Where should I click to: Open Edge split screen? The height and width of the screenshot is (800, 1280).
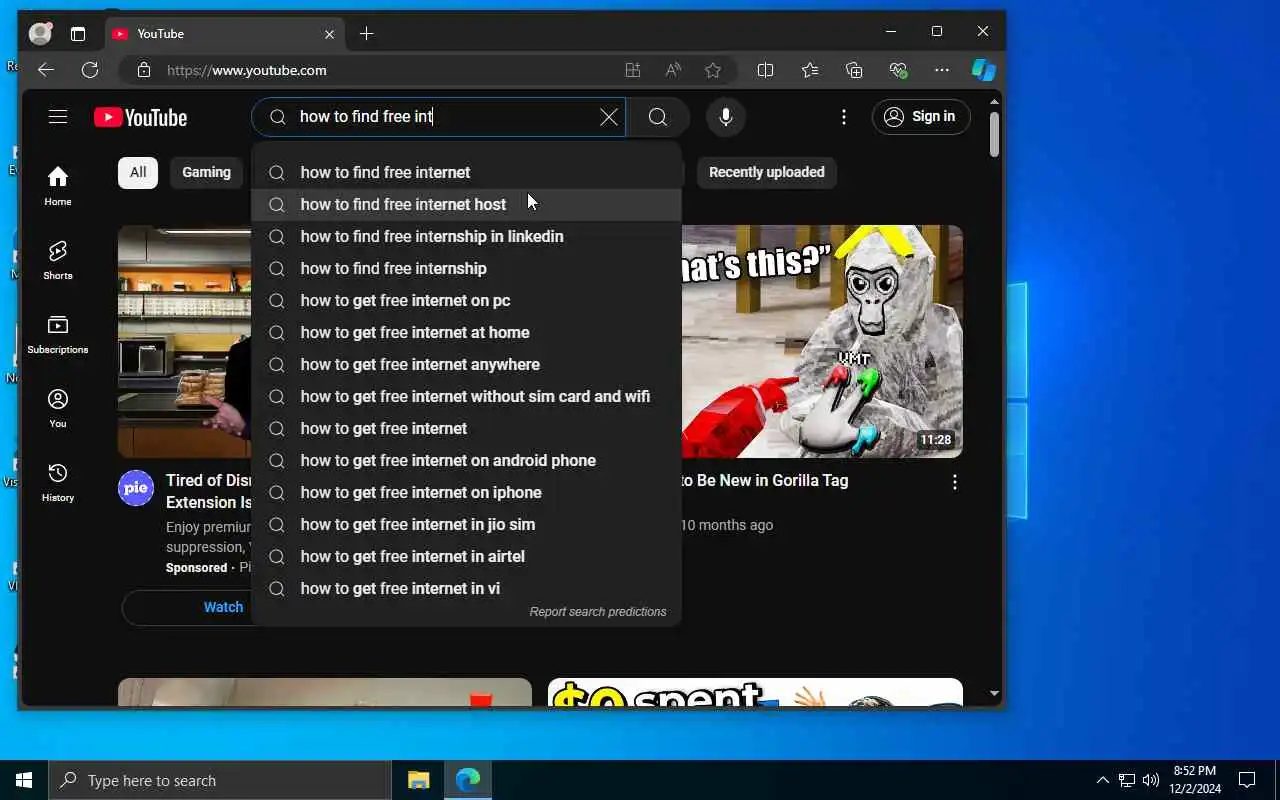click(x=766, y=70)
